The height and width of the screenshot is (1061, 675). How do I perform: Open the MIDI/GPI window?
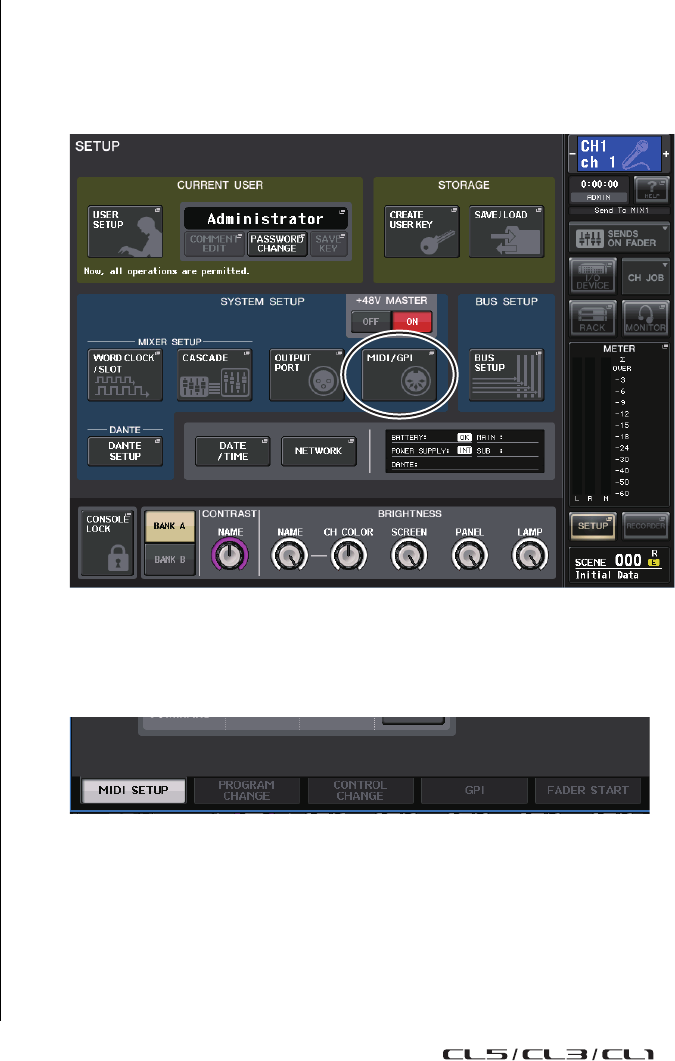click(399, 375)
